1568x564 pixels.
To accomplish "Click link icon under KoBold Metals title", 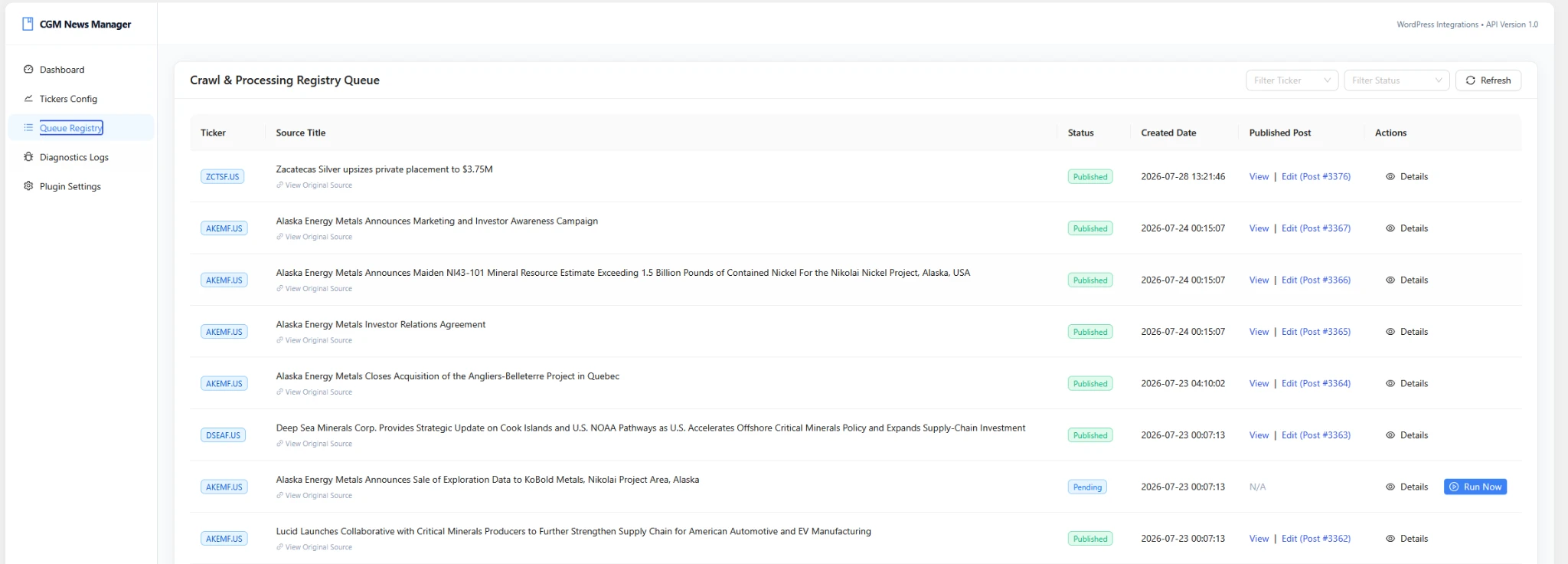I will coord(279,496).
